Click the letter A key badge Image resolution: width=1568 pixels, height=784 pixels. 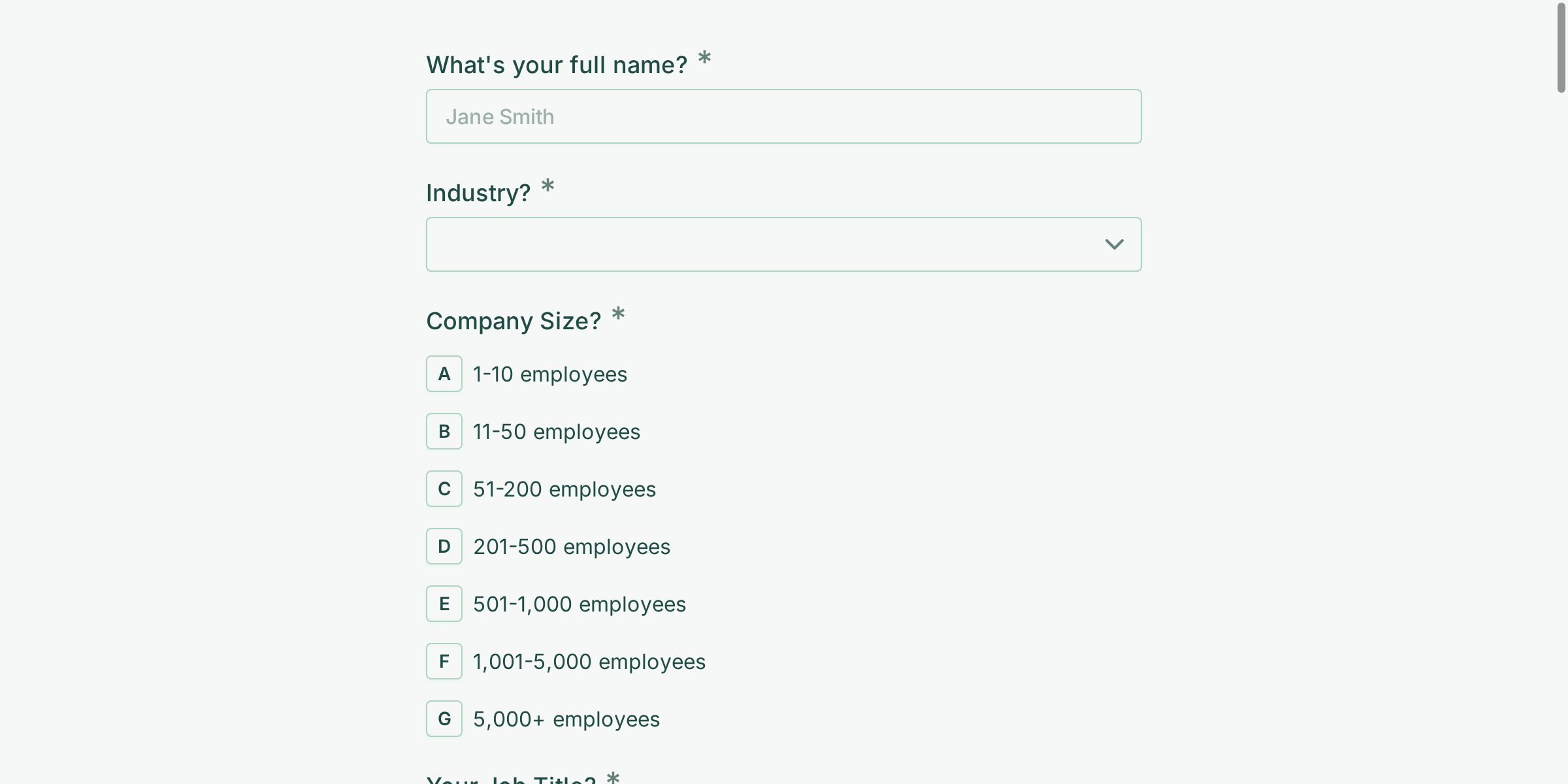444,374
